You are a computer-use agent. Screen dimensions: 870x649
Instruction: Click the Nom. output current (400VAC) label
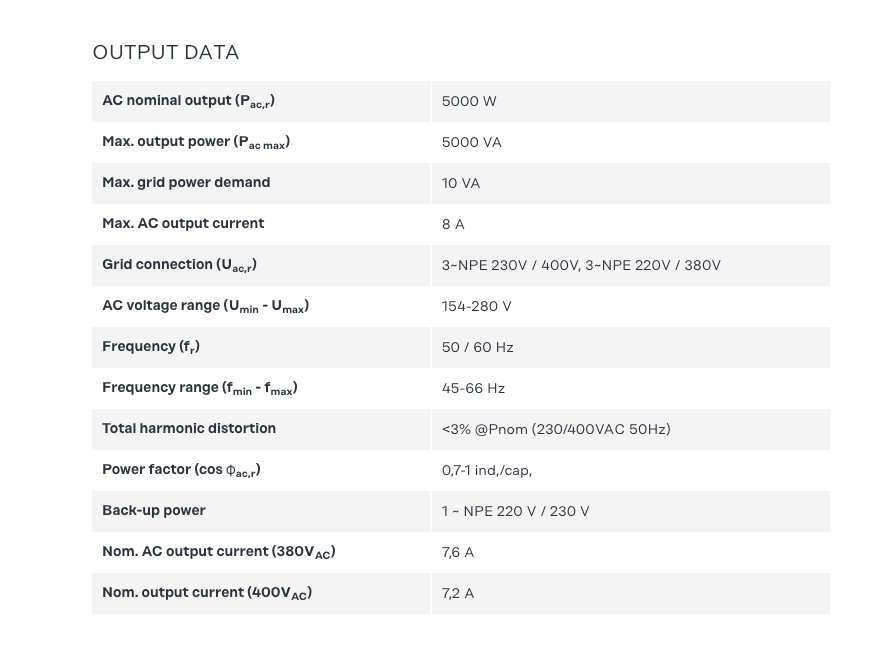pyautogui.click(x=207, y=593)
